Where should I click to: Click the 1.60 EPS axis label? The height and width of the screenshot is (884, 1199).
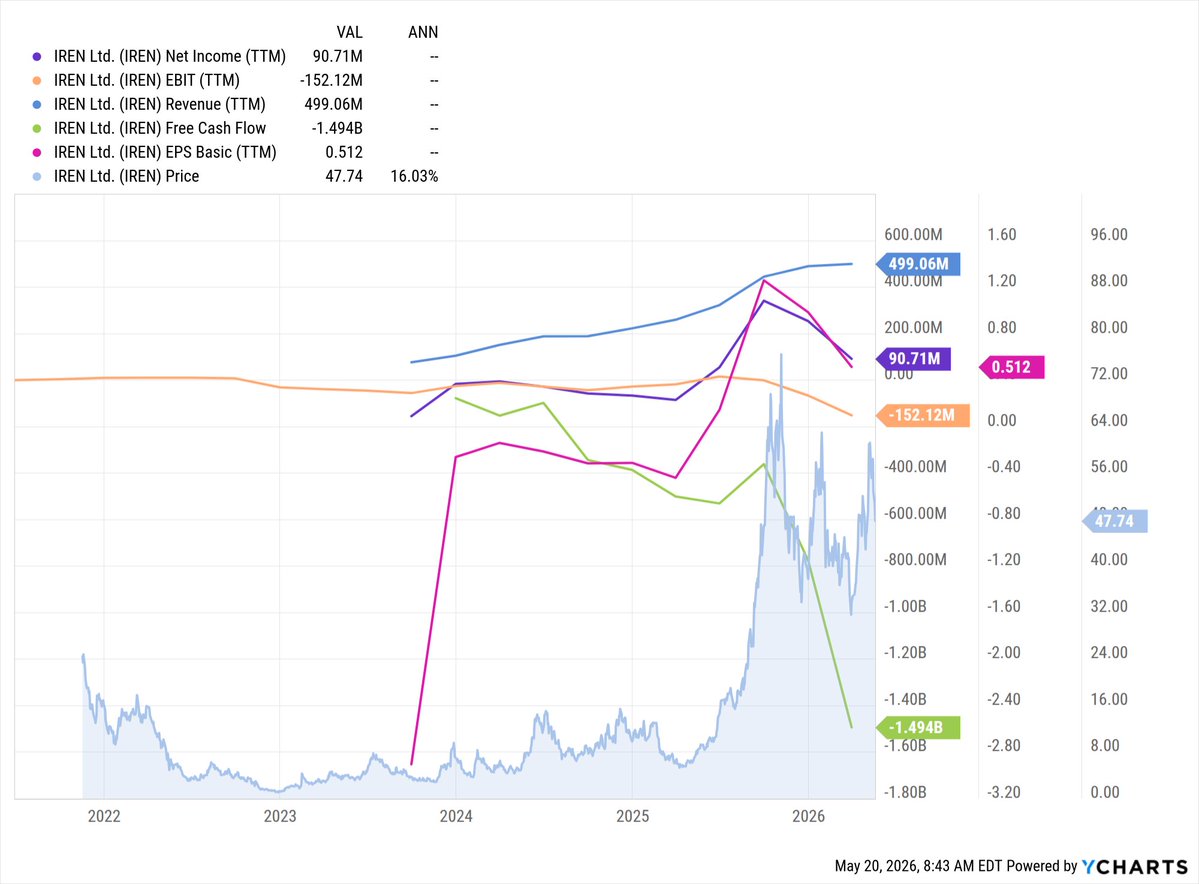(1002, 235)
